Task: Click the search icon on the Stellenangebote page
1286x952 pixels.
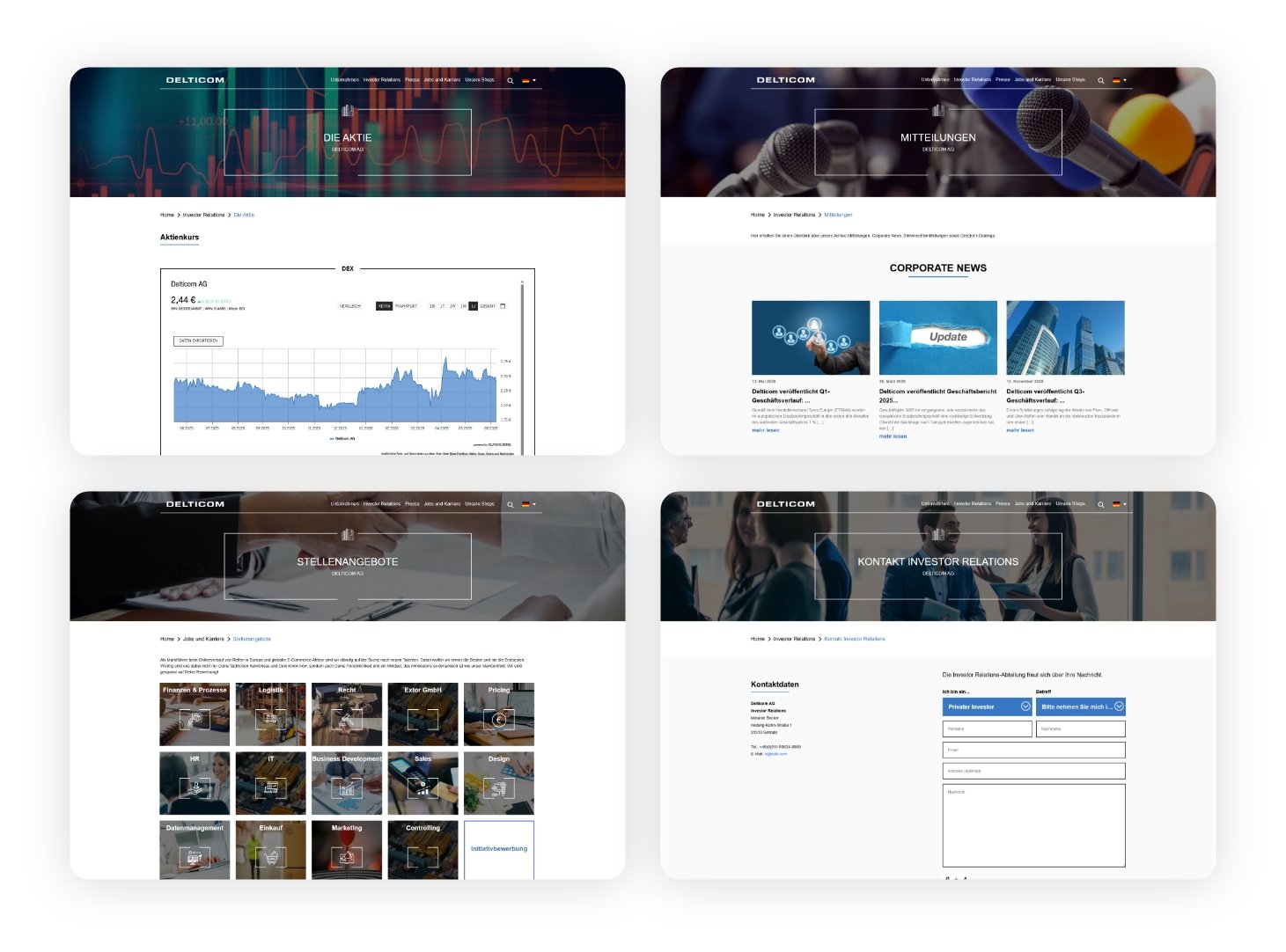Action: click(510, 504)
